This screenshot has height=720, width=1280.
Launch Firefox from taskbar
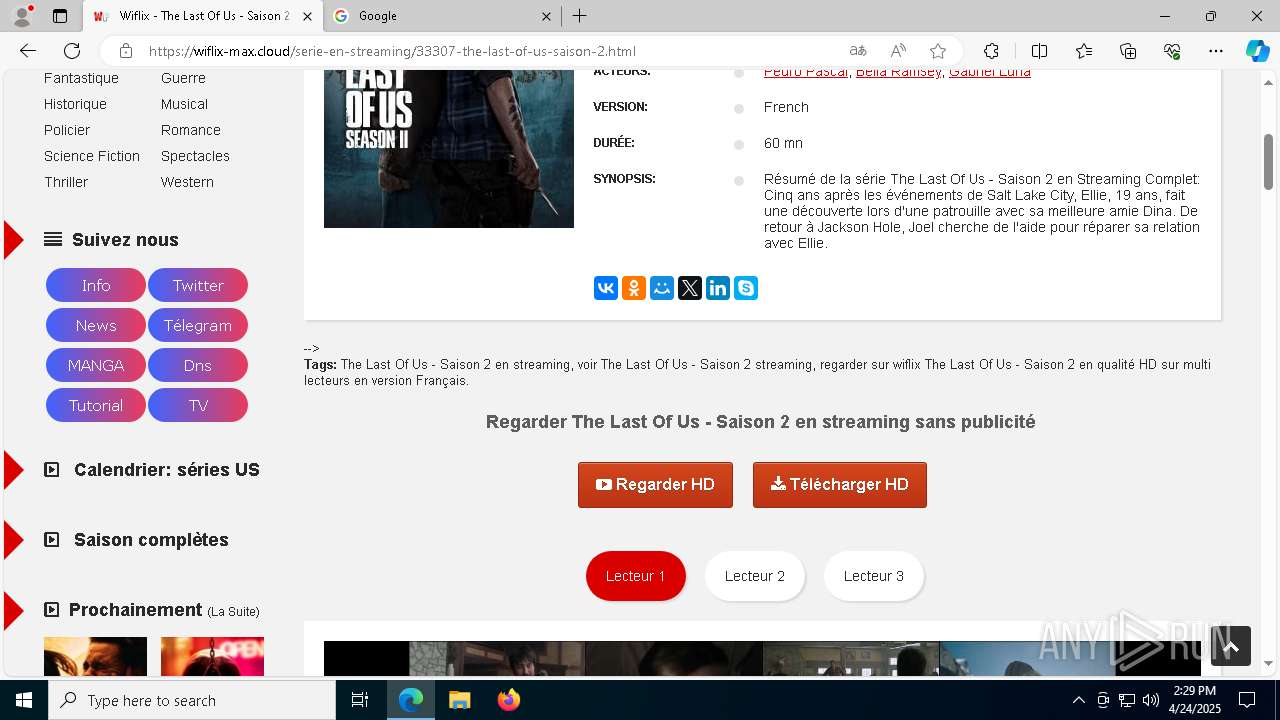click(509, 700)
